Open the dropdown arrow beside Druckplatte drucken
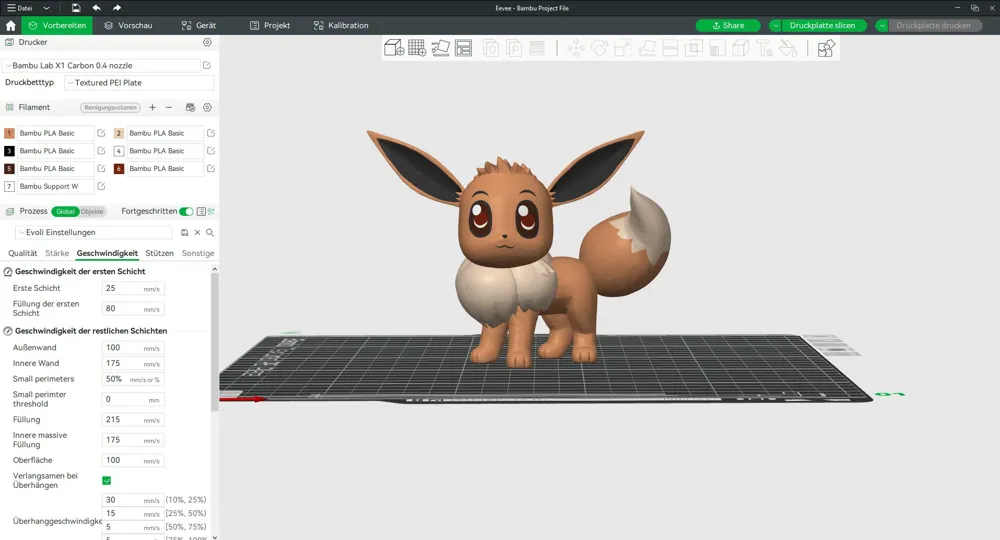 coord(882,26)
